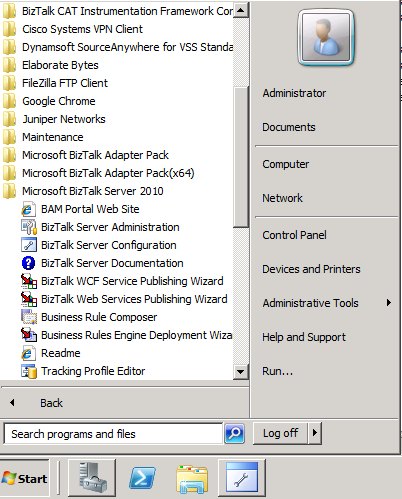Click the Search programs and files field
This screenshot has width=402, height=499.
click(x=113, y=434)
